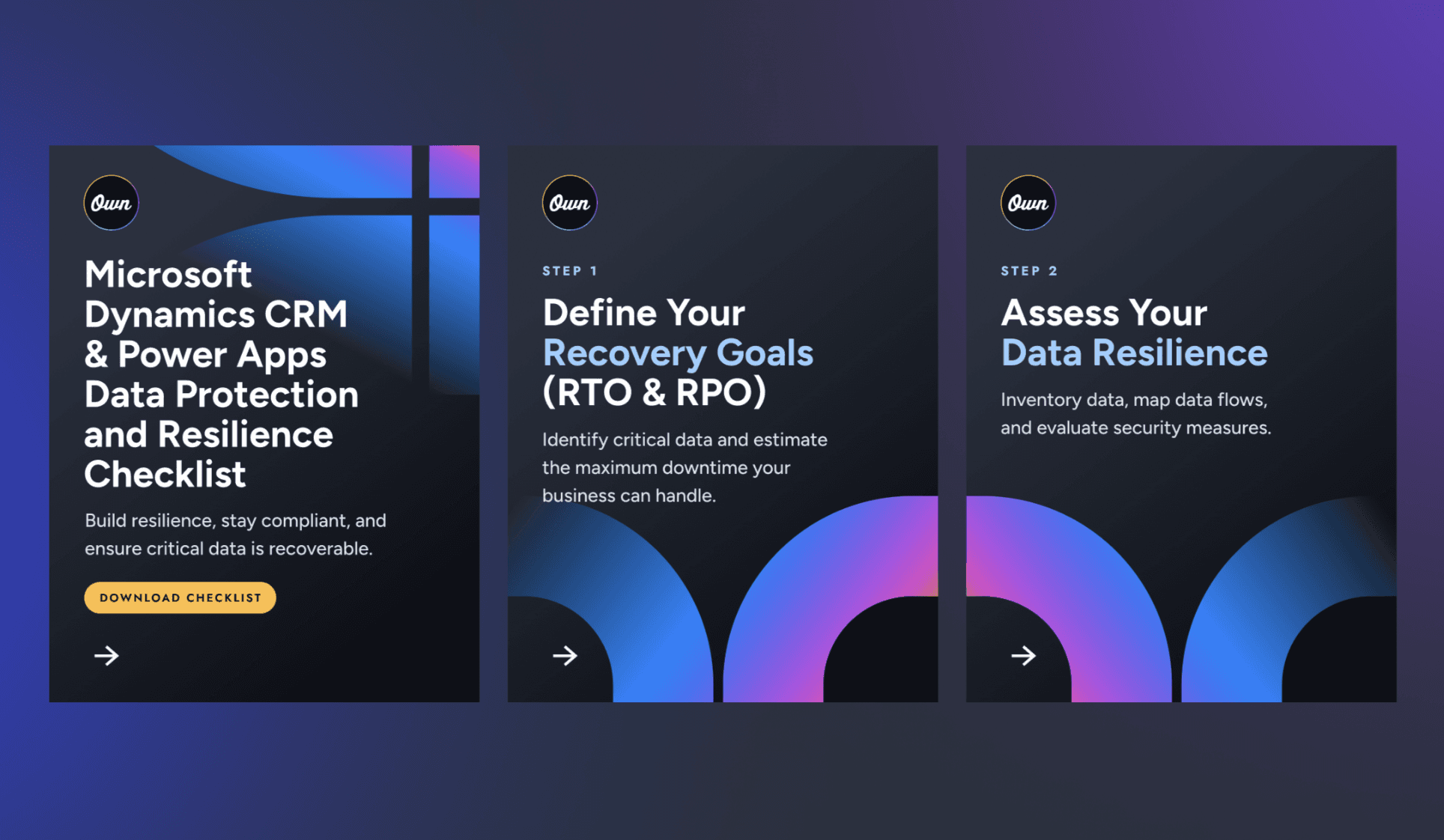Select the 'Define Your Recovery Goals' heading

(x=678, y=352)
